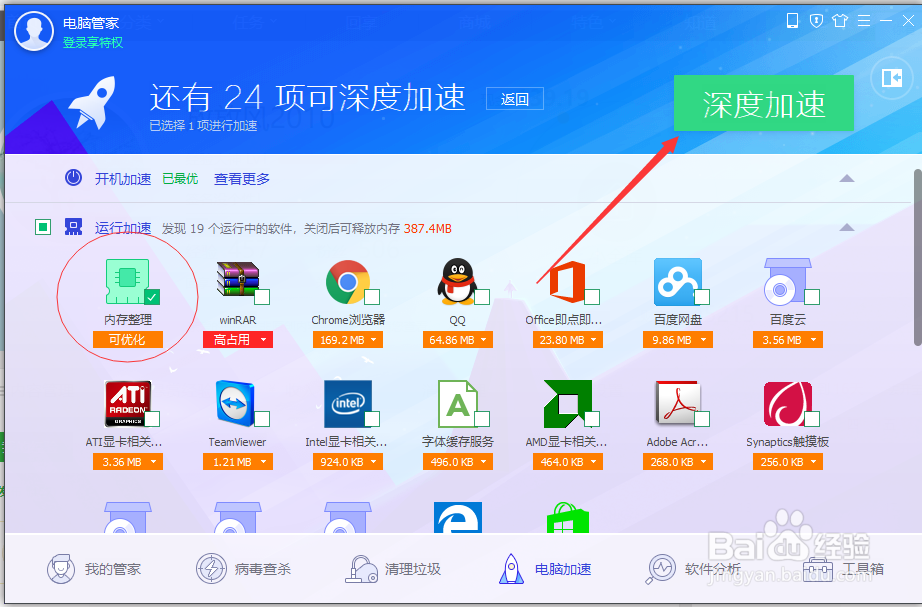922x607 pixels.
Task: Toggle the 运行加速 section checkbox
Action: pos(42,227)
